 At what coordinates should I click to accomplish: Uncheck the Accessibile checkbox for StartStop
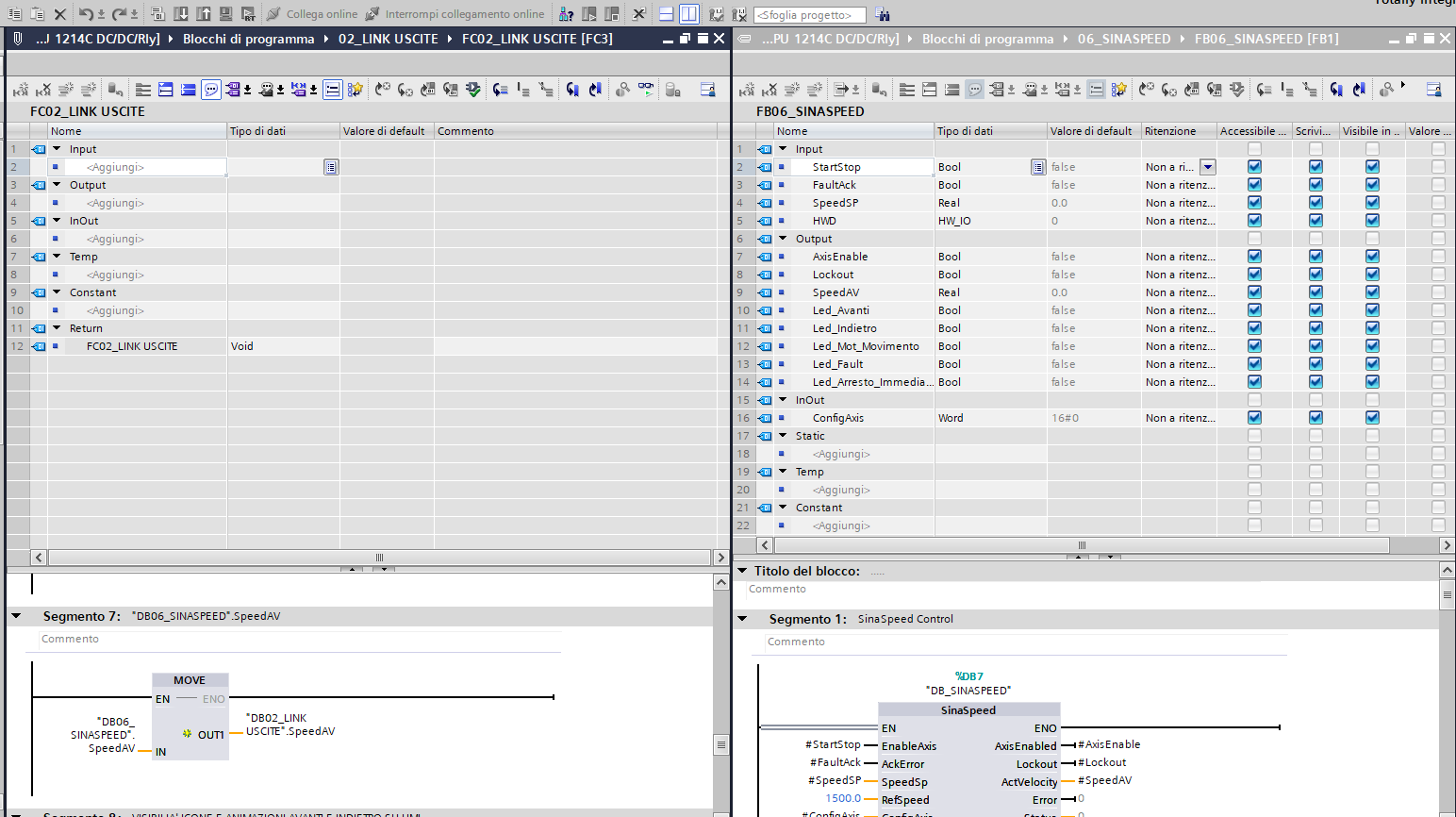(x=1254, y=167)
